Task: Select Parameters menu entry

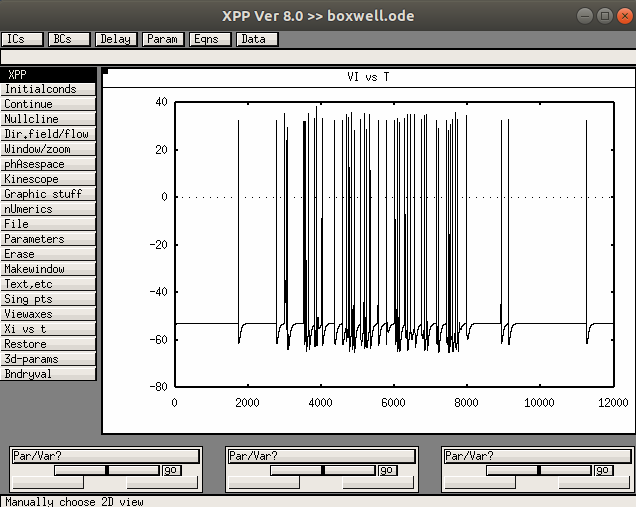Action: 48,239
